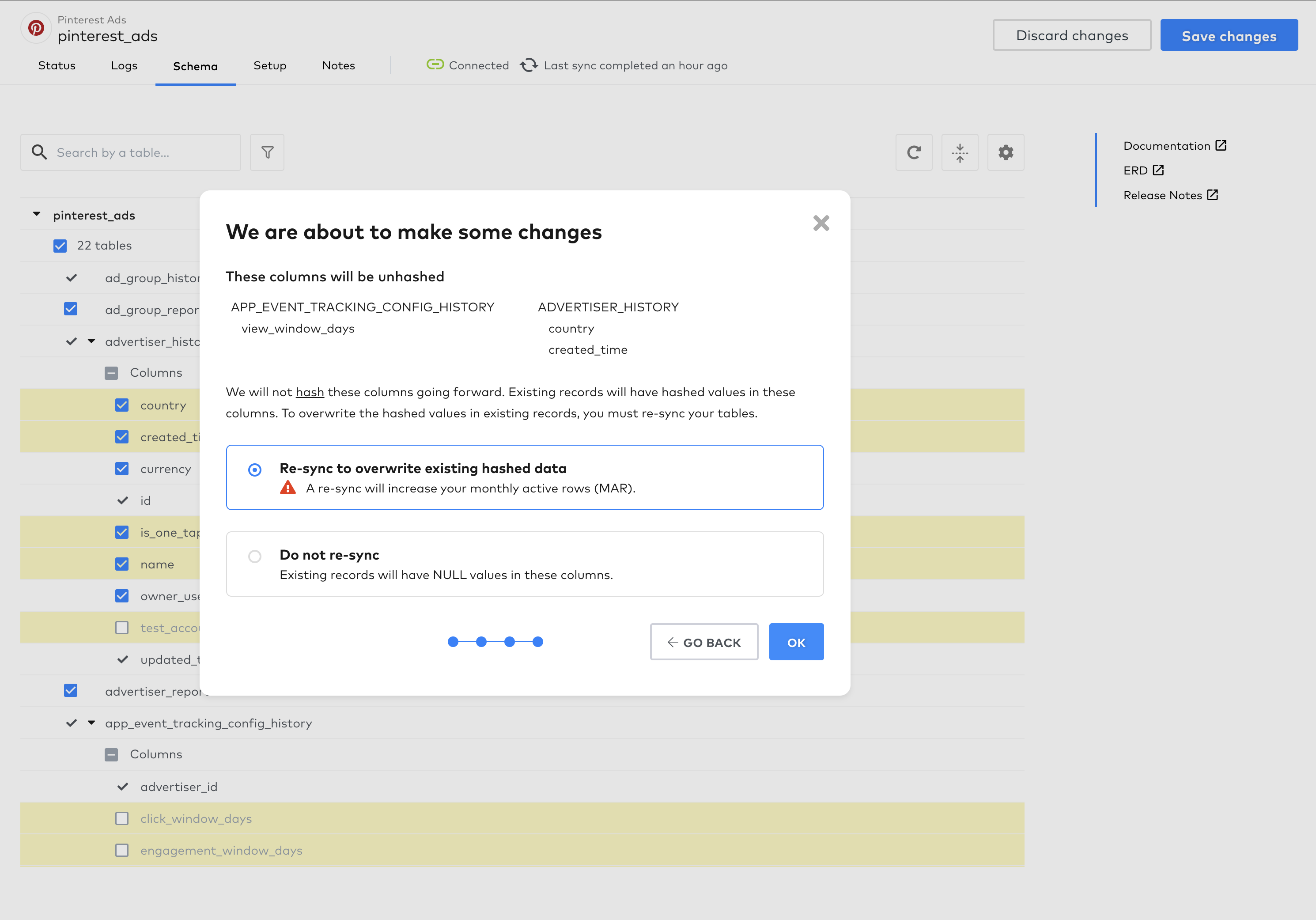Open the hash help link

tap(310, 392)
